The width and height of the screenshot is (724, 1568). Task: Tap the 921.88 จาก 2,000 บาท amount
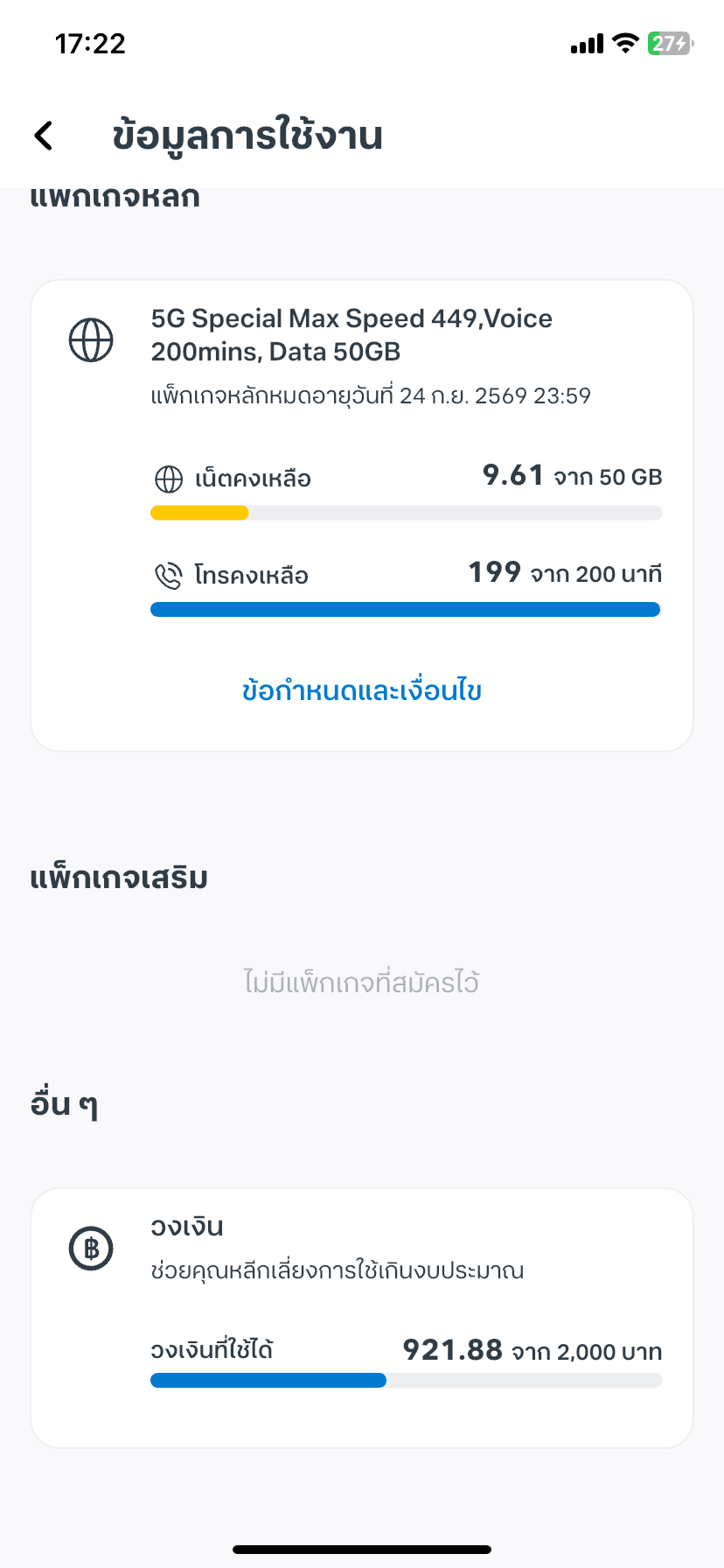coord(532,1350)
